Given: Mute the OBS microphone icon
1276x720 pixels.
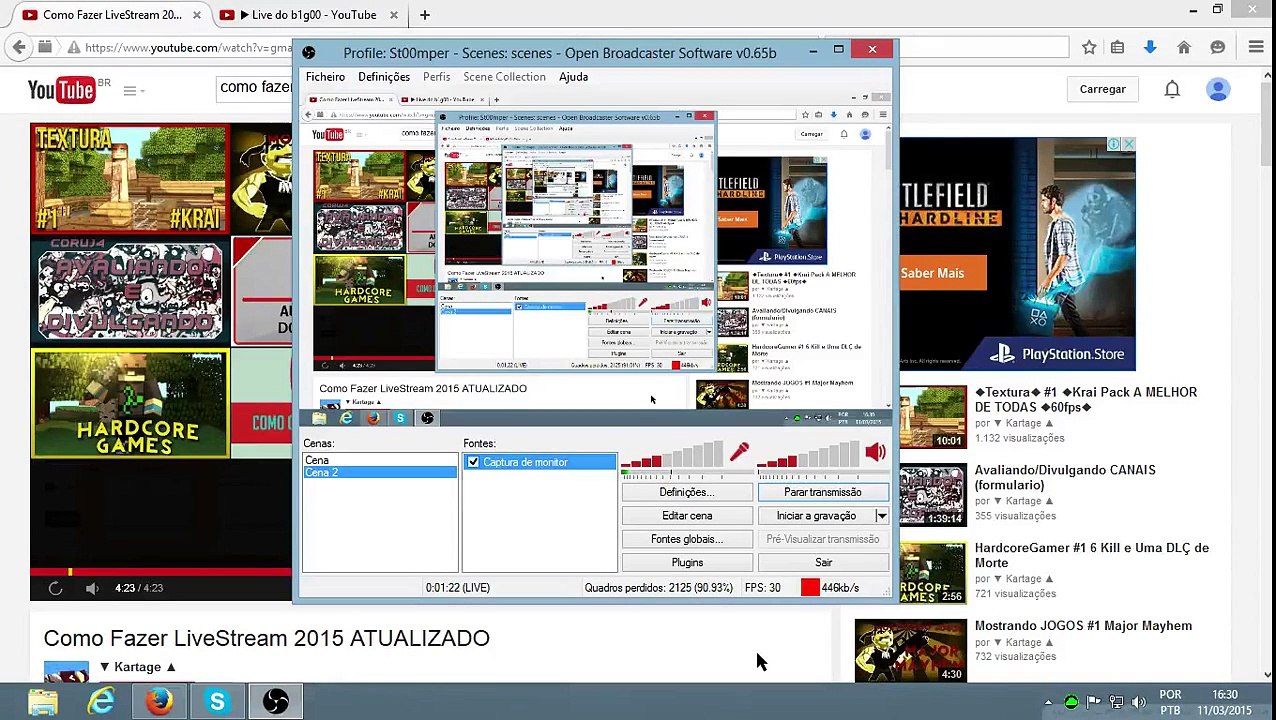Looking at the screenshot, I should (x=739, y=453).
